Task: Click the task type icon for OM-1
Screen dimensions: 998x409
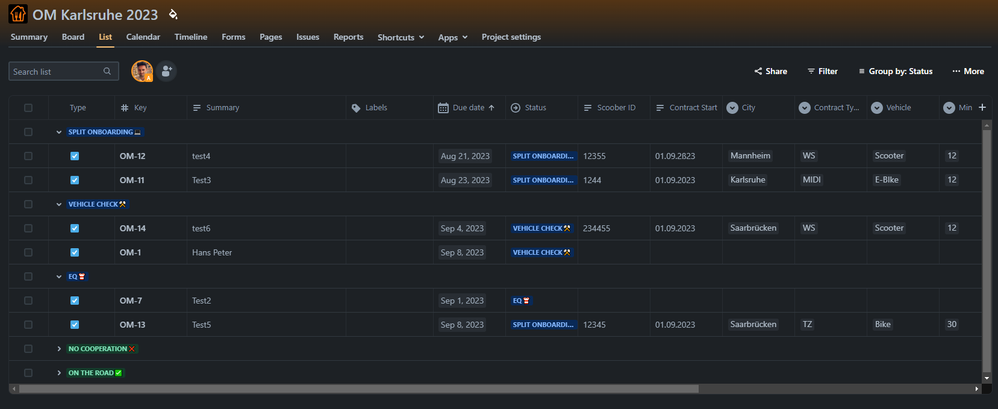Action: 74,253
